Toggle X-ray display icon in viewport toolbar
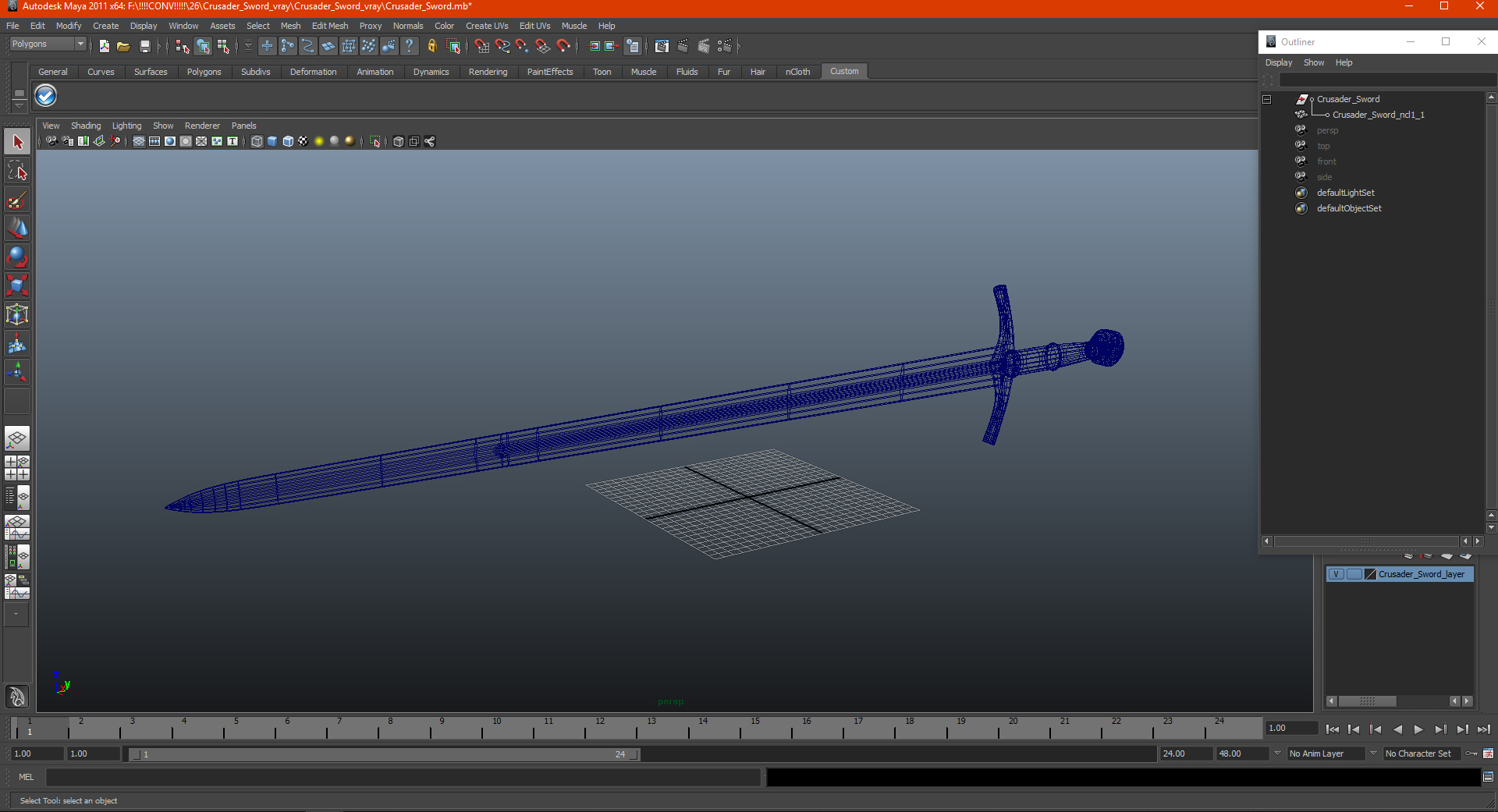The height and width of the screenshot is (812, 1498). [399, 141]
